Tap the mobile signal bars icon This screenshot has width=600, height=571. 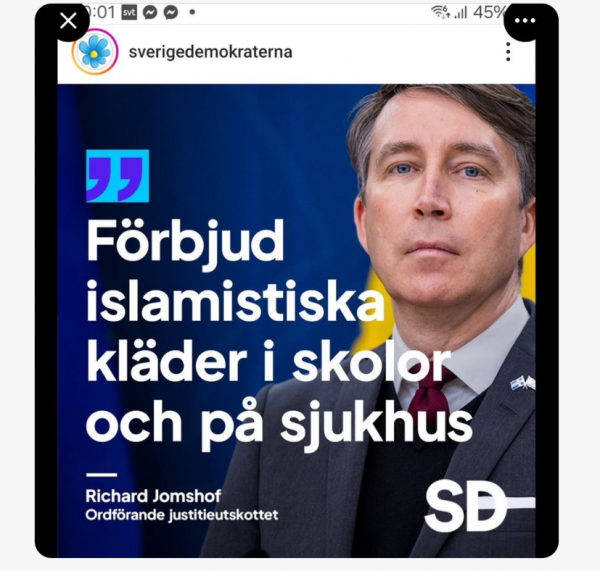coord(460,13)
